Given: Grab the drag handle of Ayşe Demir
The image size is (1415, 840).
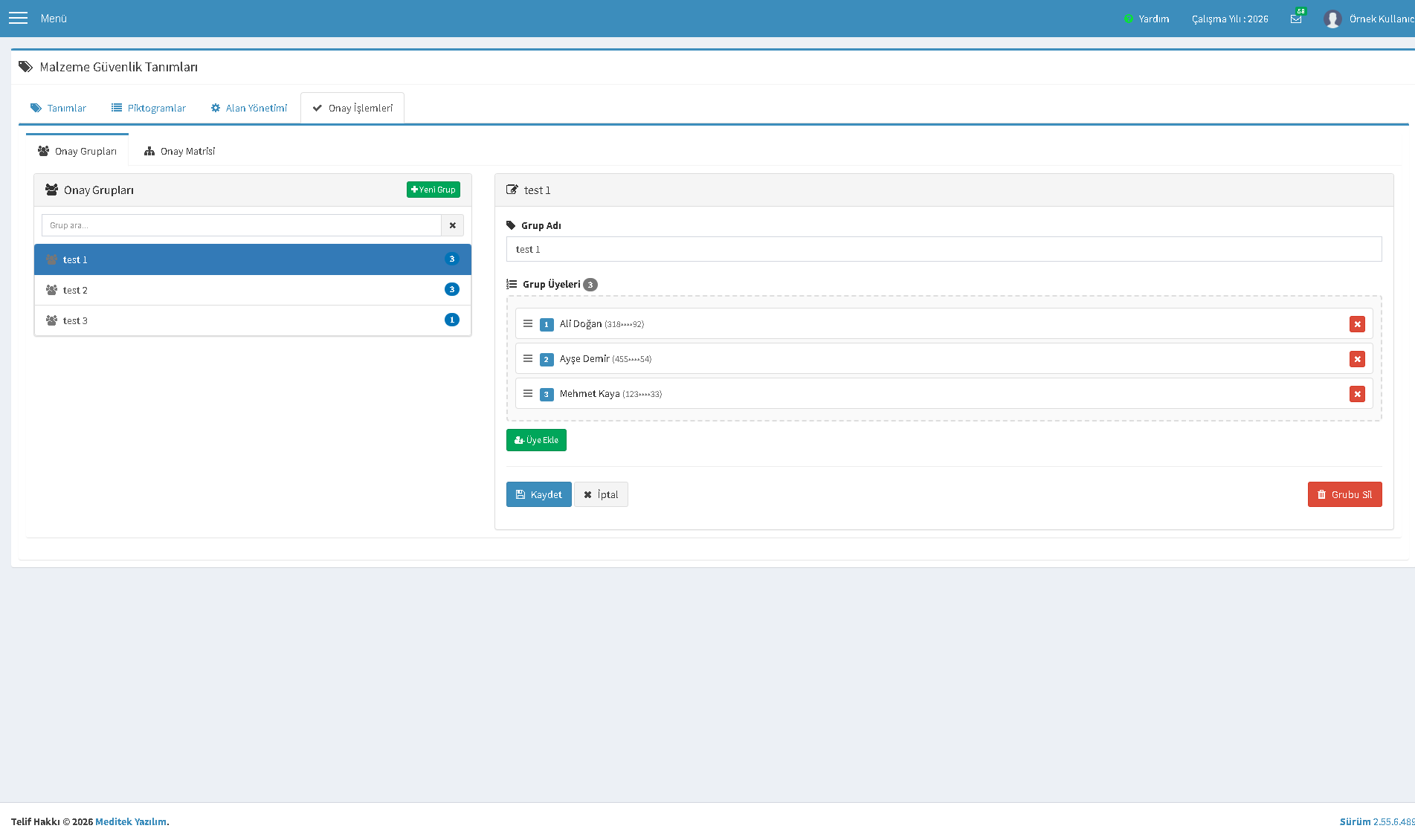Looking at the screenshot, I should coord(528,358).
